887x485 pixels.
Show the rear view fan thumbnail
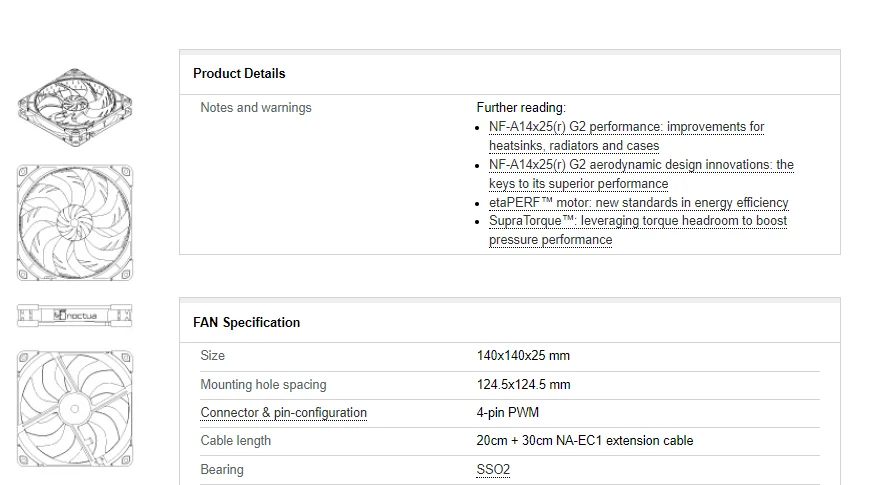[75, 407]
